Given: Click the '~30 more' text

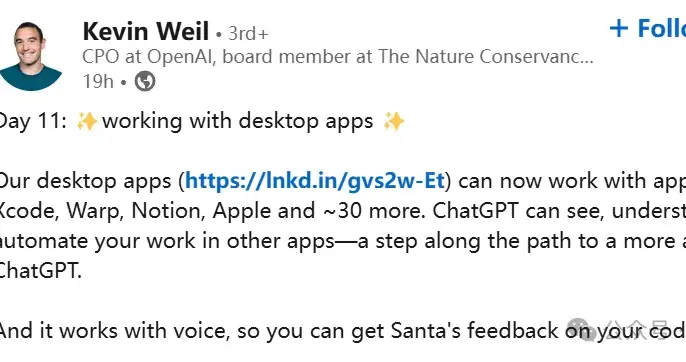Looking at the screenshot, I should point(374,211).
